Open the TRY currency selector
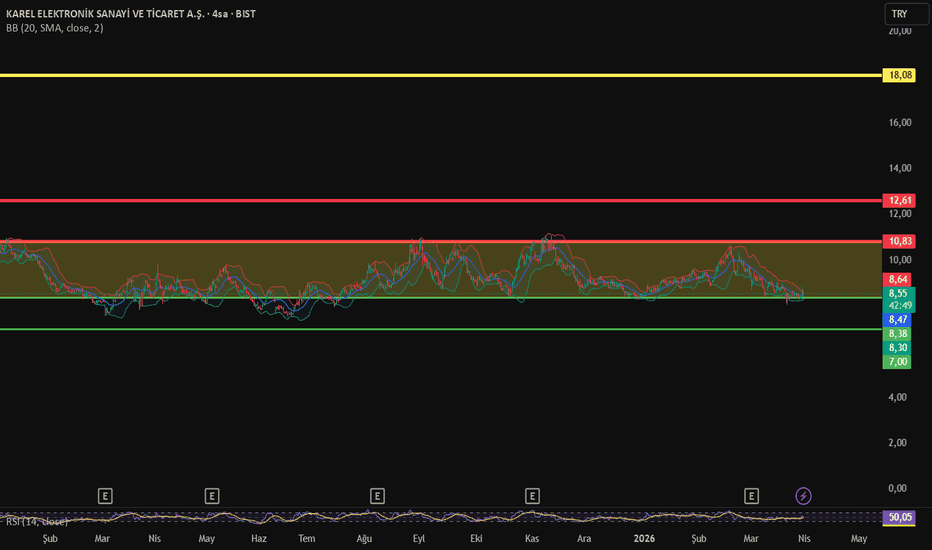 906,14
